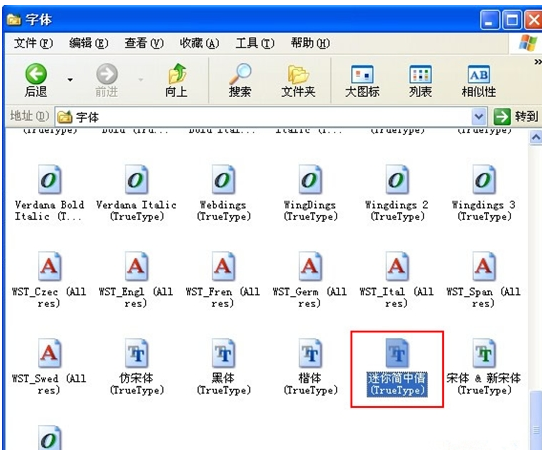Click the Go (转到) button
This screenshot has width=542, height=450.
[x=515, y=116]
